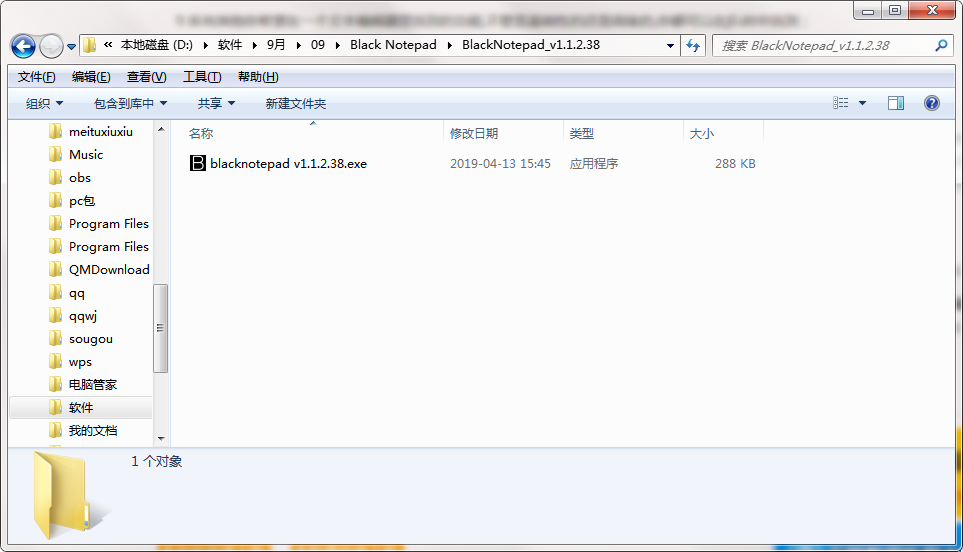Click the navigation pane scroll up arrow

click(x=161, y=130)
